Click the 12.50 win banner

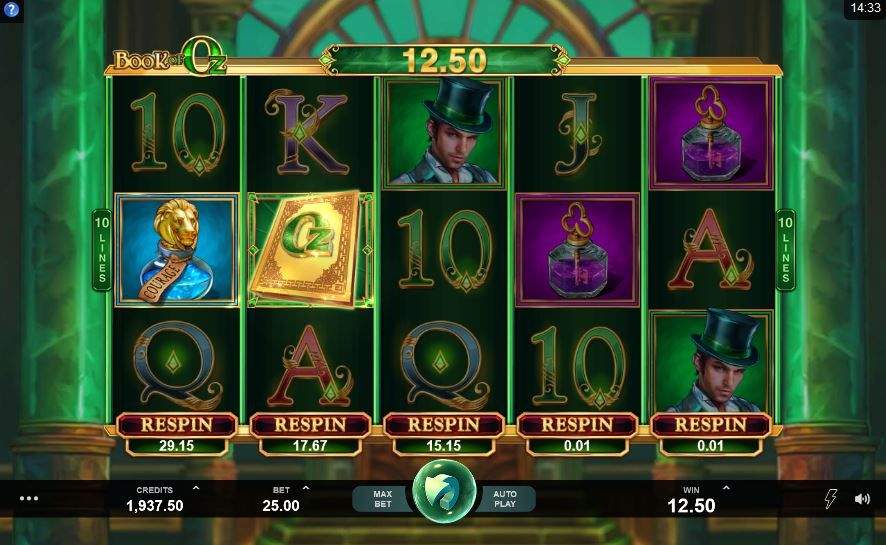tap(444, 60)
